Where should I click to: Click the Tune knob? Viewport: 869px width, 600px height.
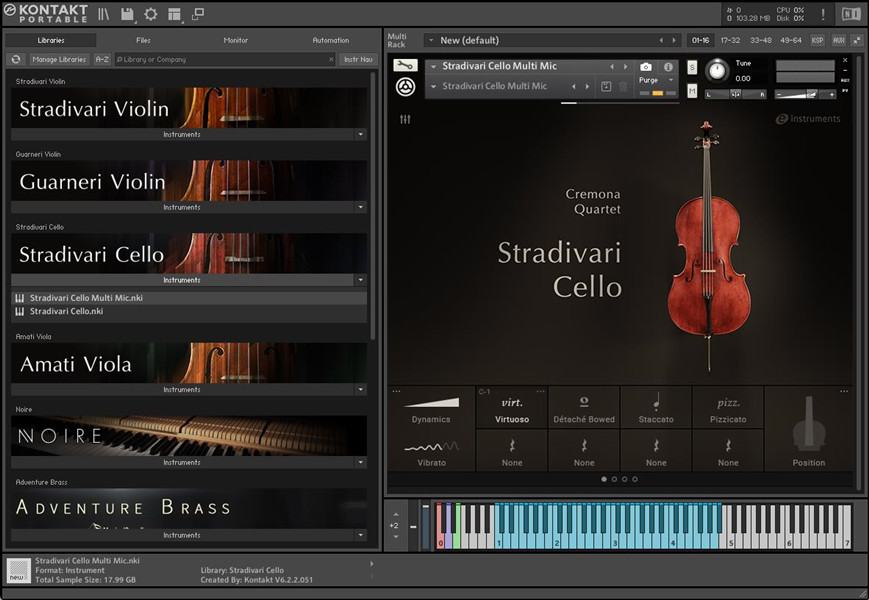pos(716,70)
